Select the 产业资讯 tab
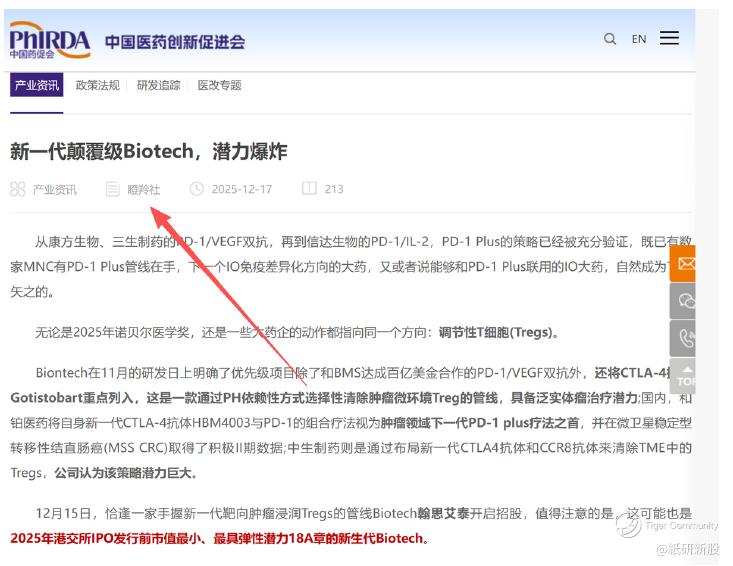The width and height of the screenshot is (733, 566). pos(36,85)
